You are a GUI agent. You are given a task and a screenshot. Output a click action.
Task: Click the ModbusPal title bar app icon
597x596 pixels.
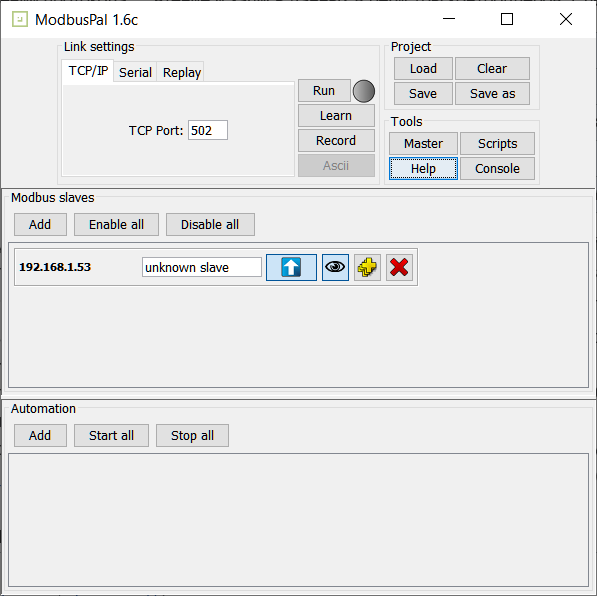pos(20,19)
